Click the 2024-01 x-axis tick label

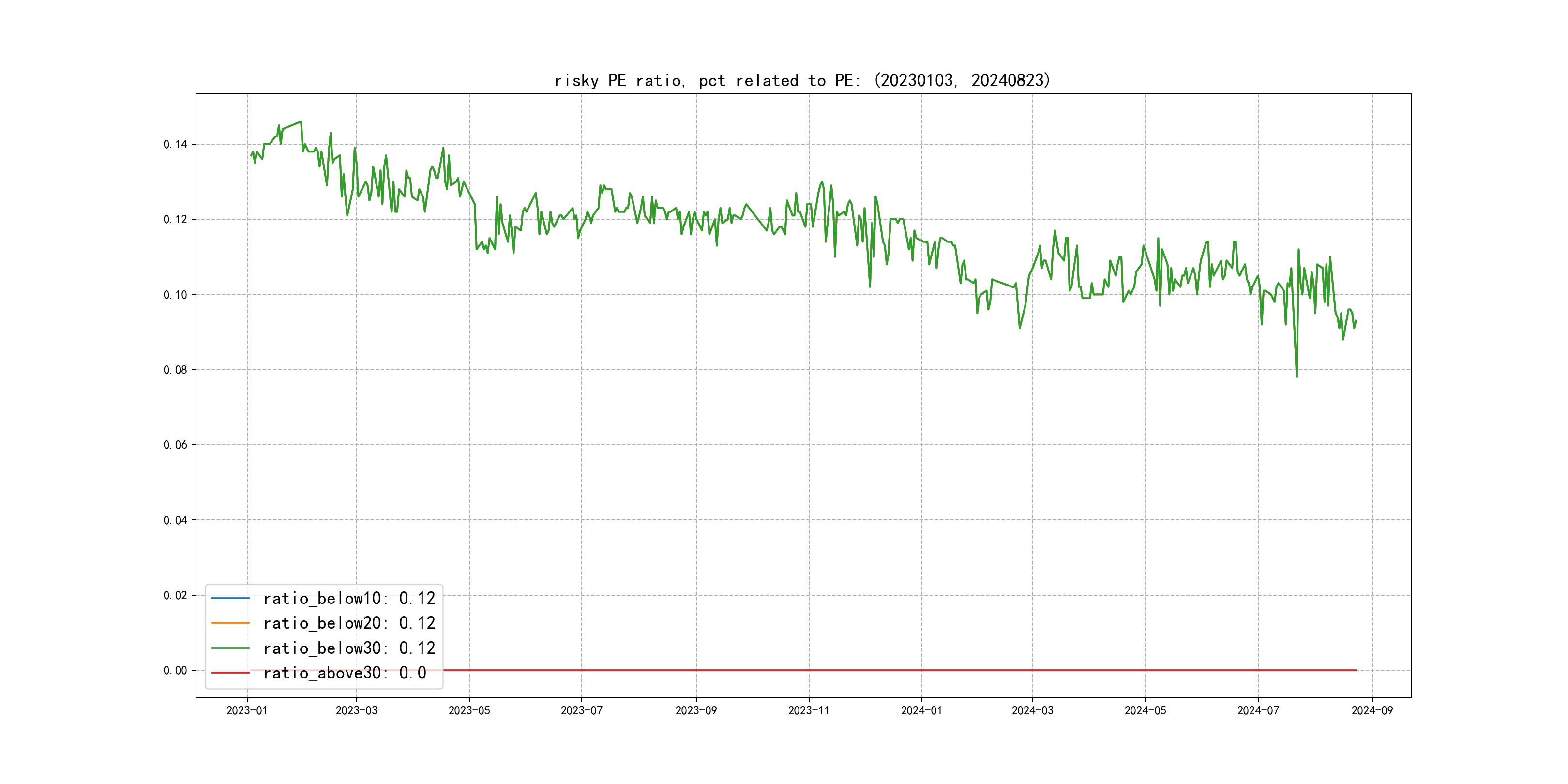click(921, 711)
